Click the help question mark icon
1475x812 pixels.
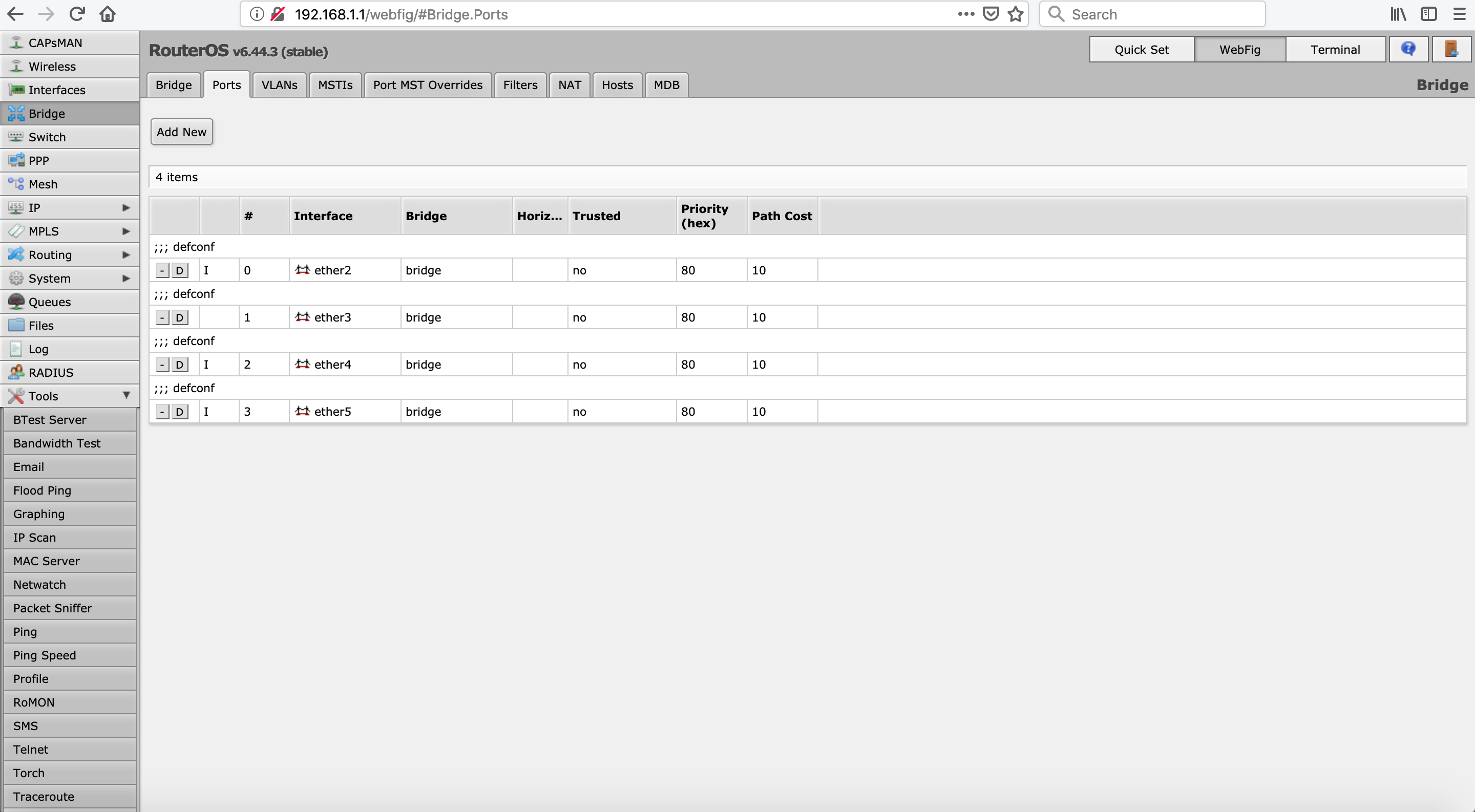1408,49
